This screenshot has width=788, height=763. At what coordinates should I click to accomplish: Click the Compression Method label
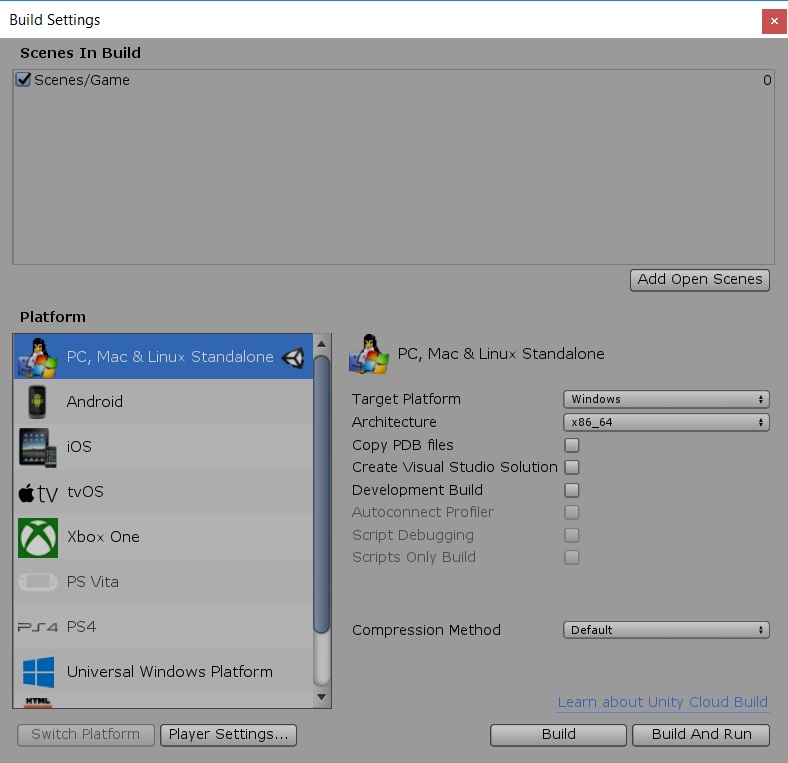(426, 630)
